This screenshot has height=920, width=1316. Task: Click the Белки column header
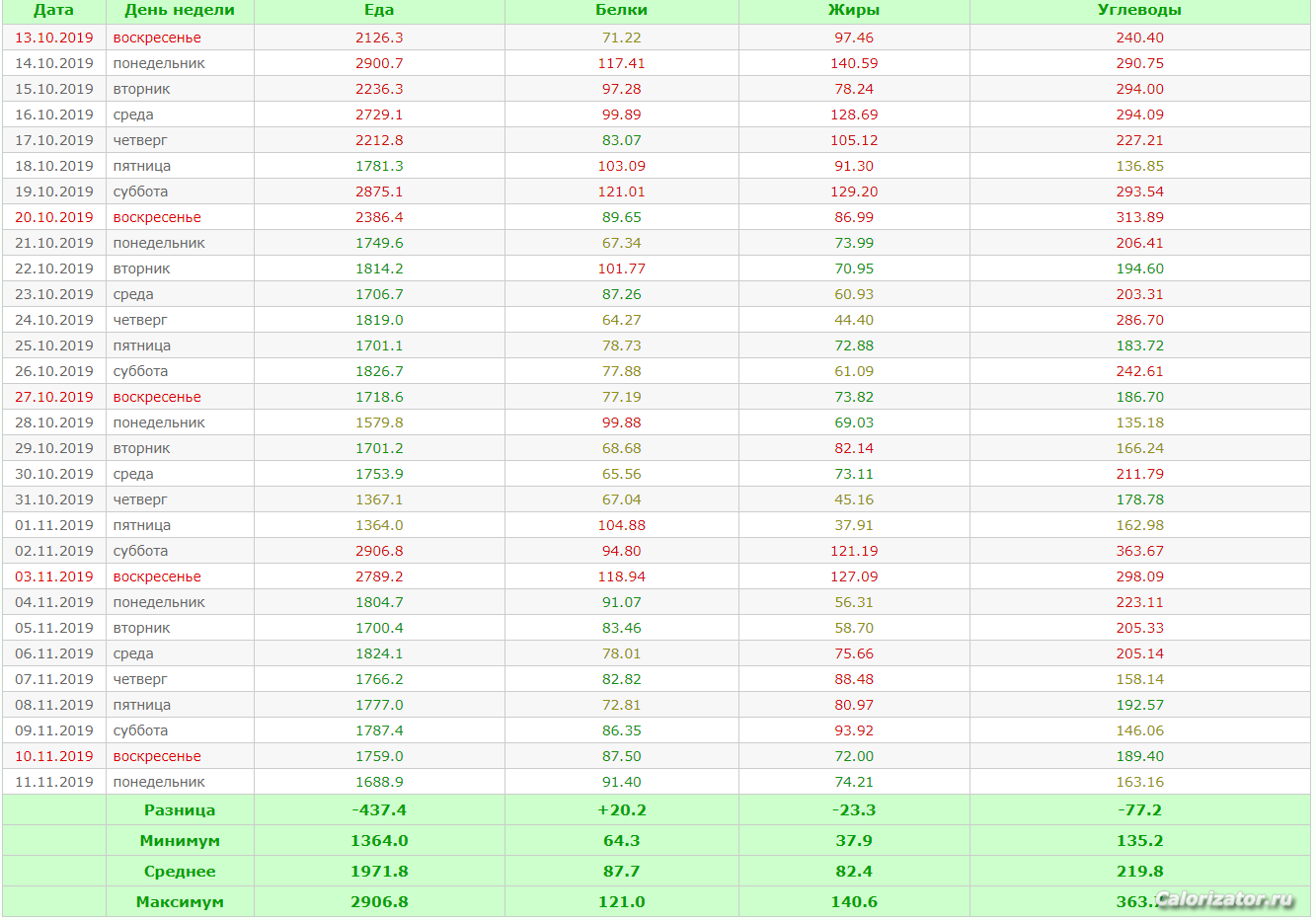click(x=621, y=10)
